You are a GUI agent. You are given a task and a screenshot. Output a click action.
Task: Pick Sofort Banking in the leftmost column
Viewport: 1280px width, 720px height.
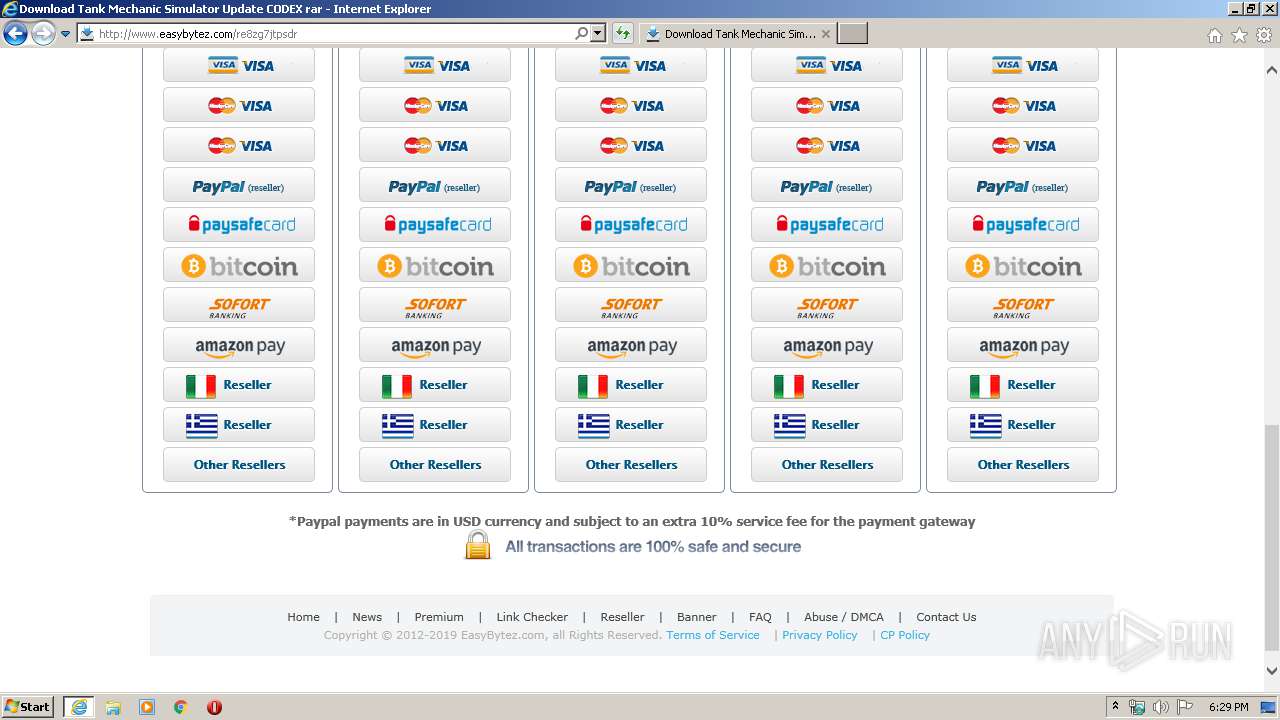coord(239,305)
